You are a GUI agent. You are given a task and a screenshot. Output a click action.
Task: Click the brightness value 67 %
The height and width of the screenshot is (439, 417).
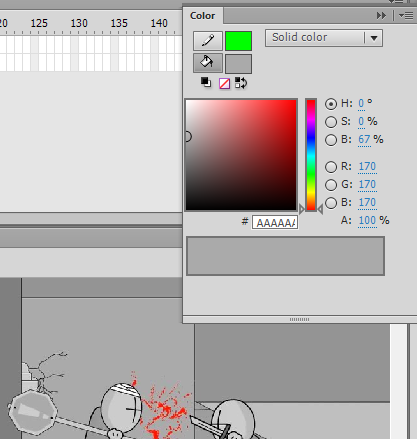[x=371, y=139]
